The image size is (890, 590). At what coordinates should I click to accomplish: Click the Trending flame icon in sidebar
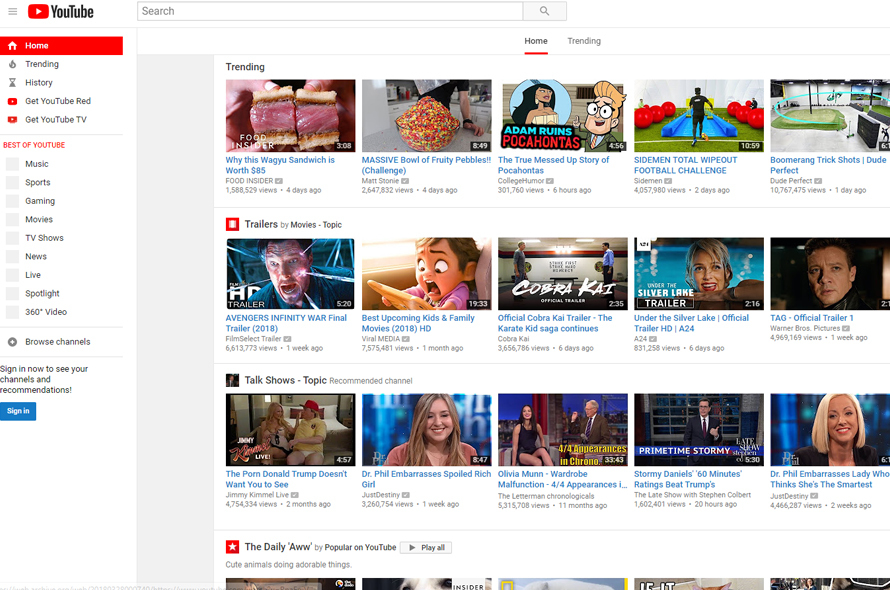pyautogui.click(x=12, y=64)
